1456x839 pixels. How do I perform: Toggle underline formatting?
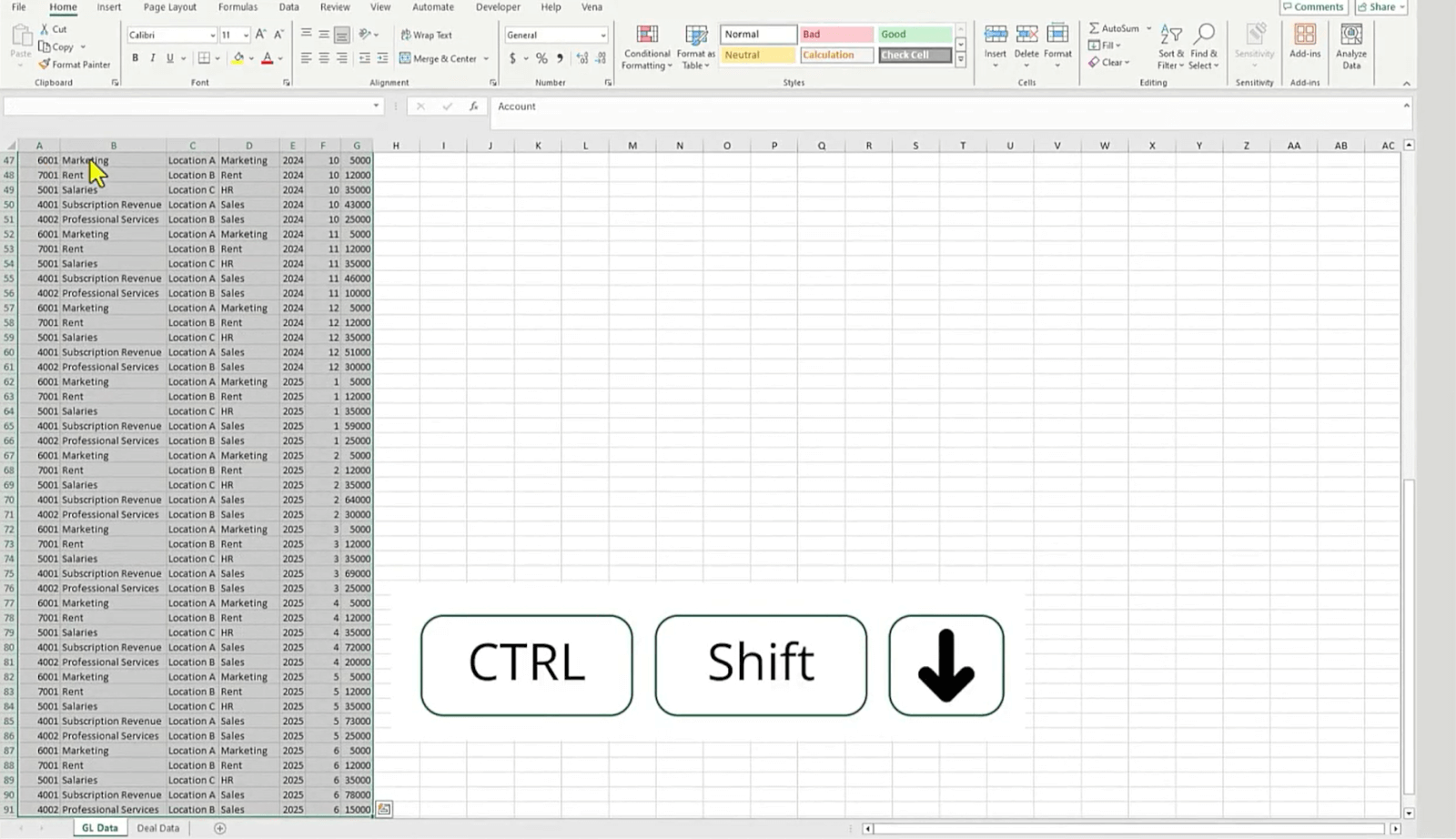pos(168,56)
